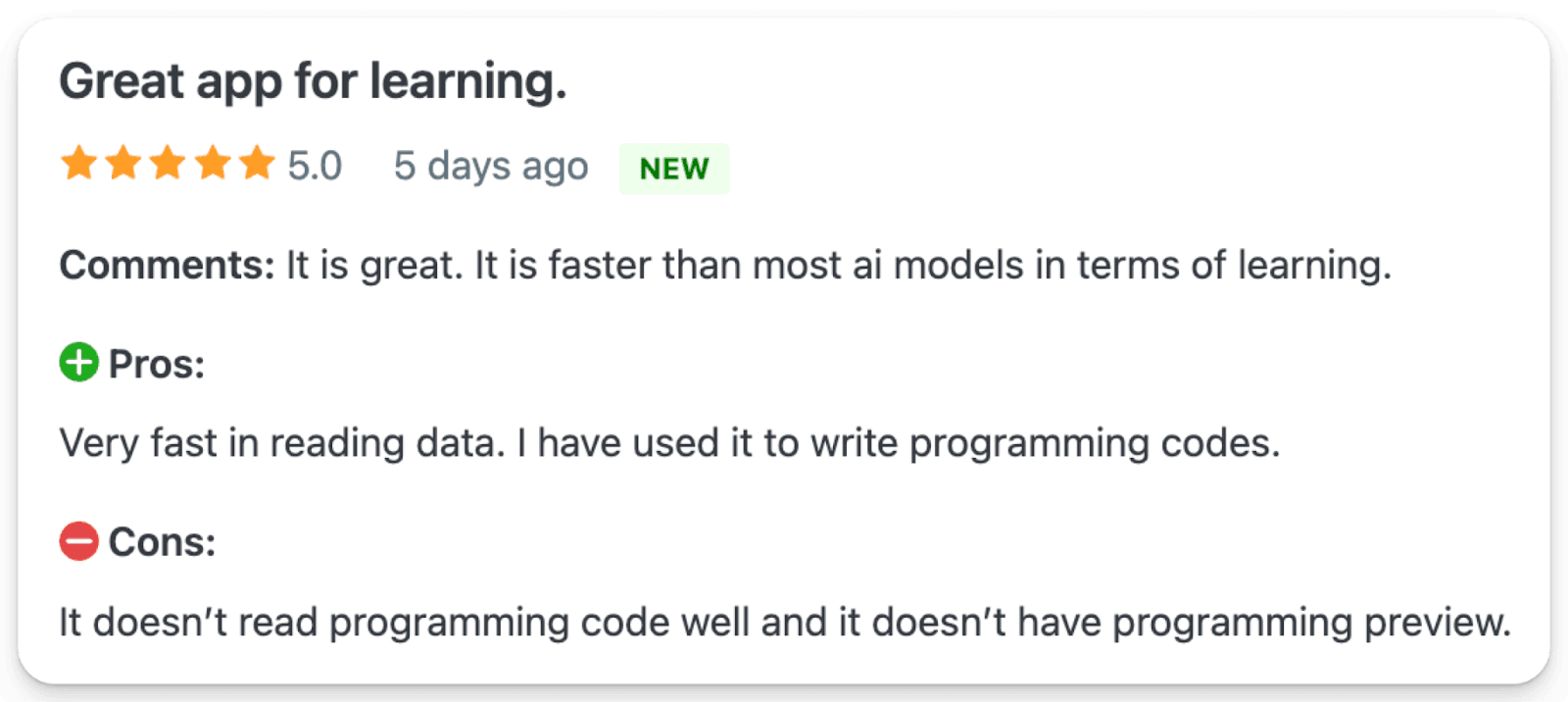Viewport: 1568px width, 702px height.
Task: Click the second orange rating star
Action: click(123, 164)
